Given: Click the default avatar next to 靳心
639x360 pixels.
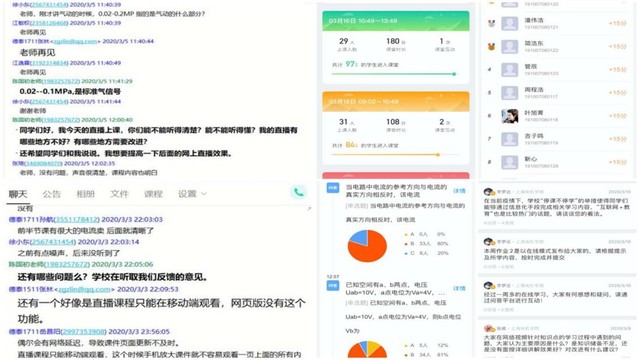Looking at the screenshot, I should point(509,162).
